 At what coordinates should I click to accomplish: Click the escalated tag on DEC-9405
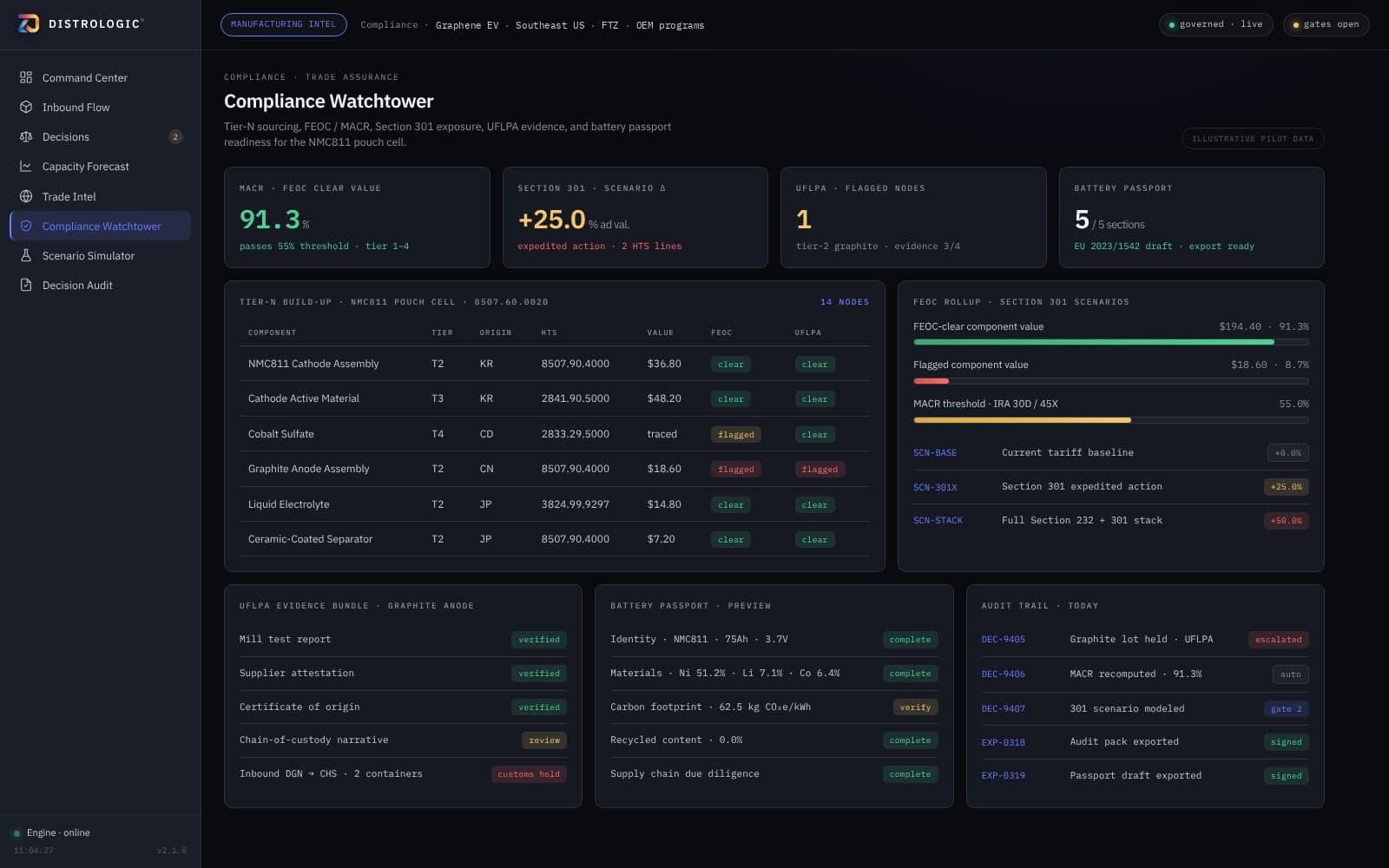click(x=1278, y=640)
